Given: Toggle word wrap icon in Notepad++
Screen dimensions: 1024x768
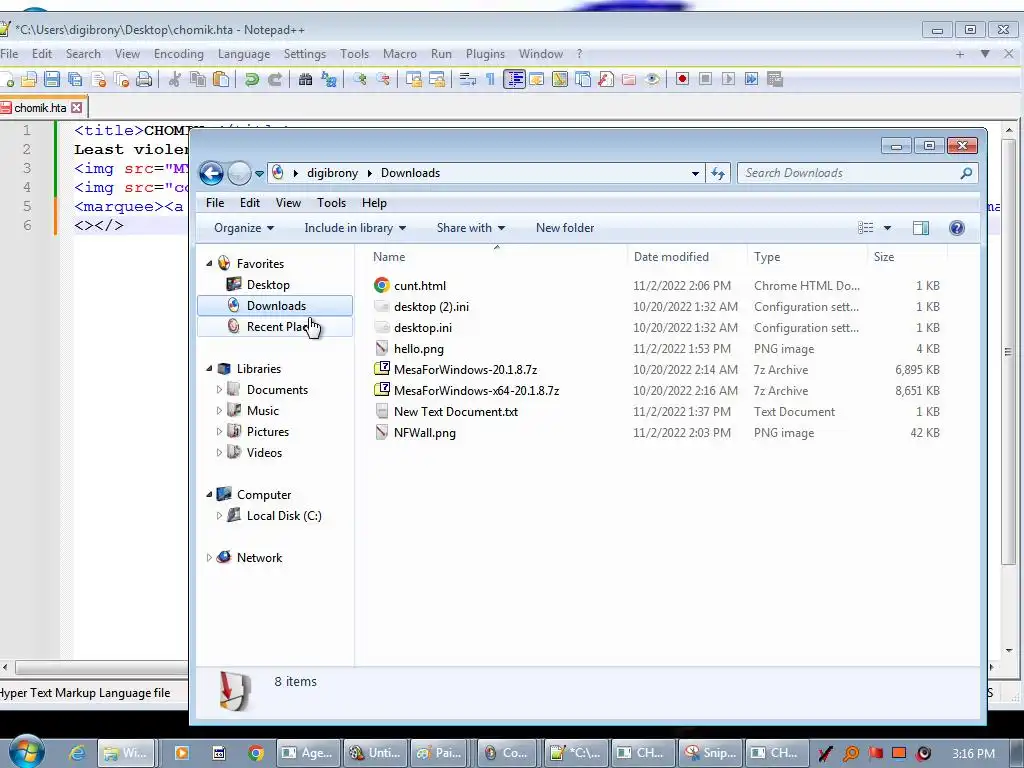Looking at the screenshot, I should point(467,79).
